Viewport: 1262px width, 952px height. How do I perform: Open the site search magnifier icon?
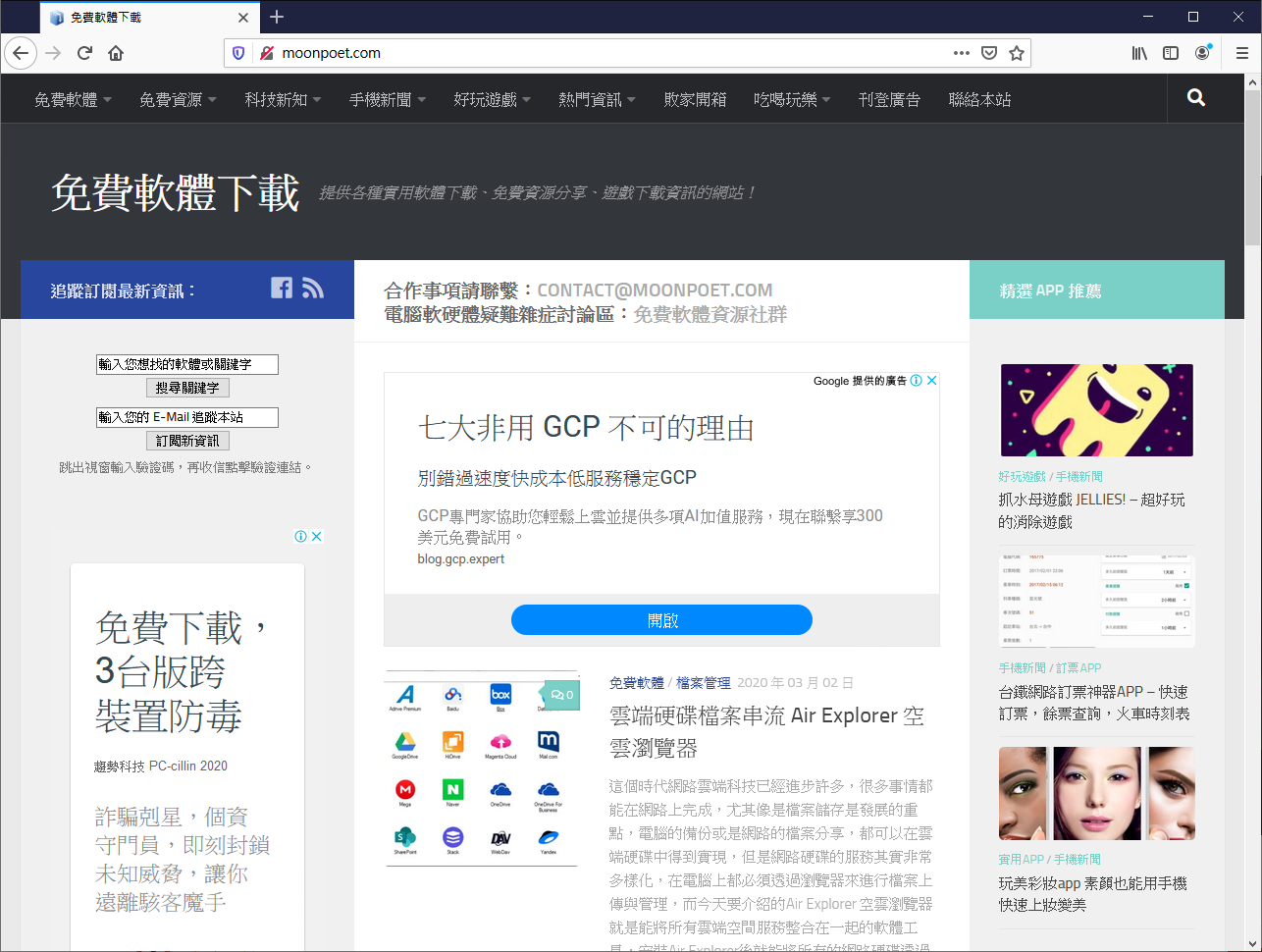pos(1195,98)
